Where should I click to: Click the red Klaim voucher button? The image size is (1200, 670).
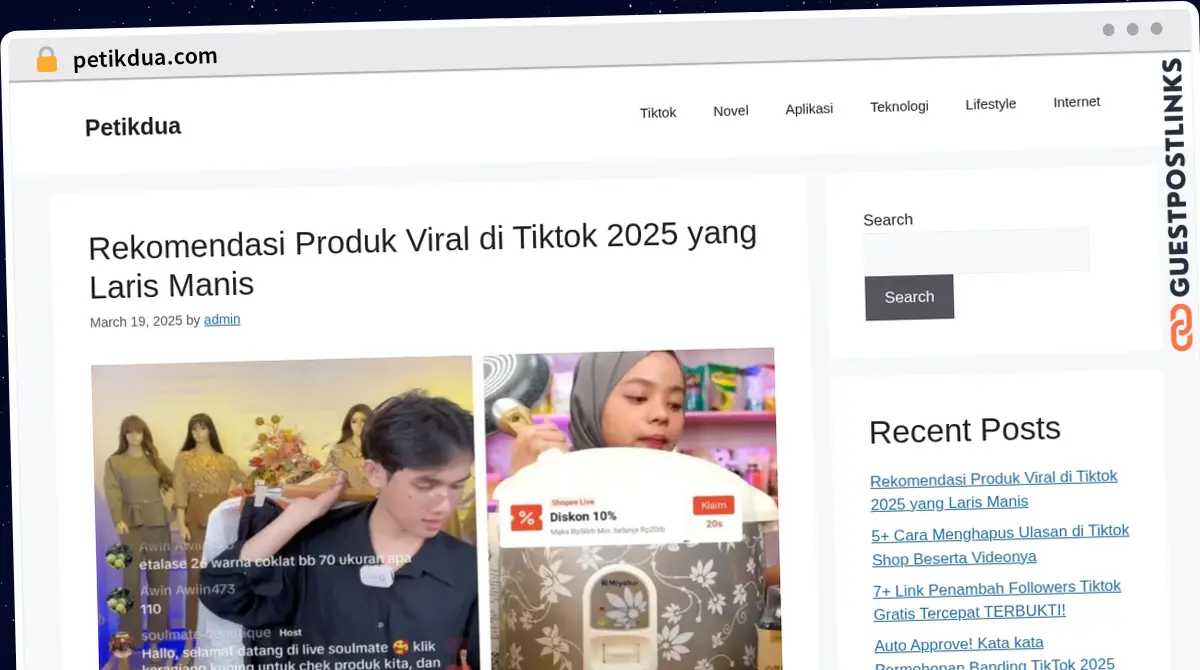click(714, 504)
